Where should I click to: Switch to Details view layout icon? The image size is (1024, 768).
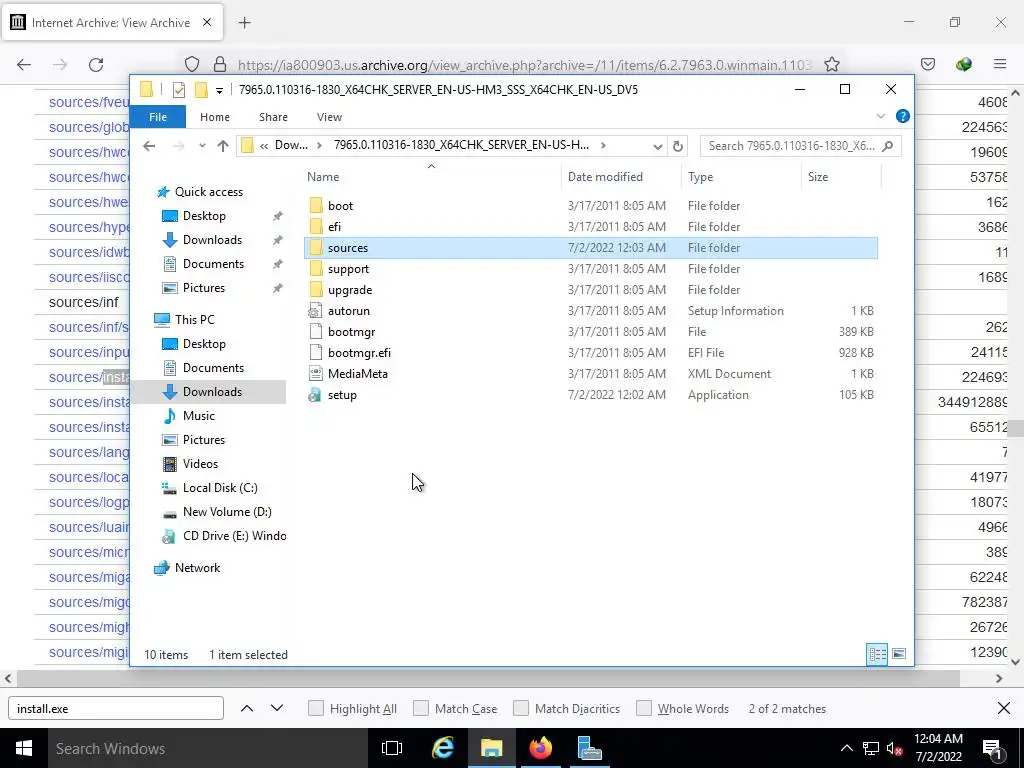(x=877, y=654)
